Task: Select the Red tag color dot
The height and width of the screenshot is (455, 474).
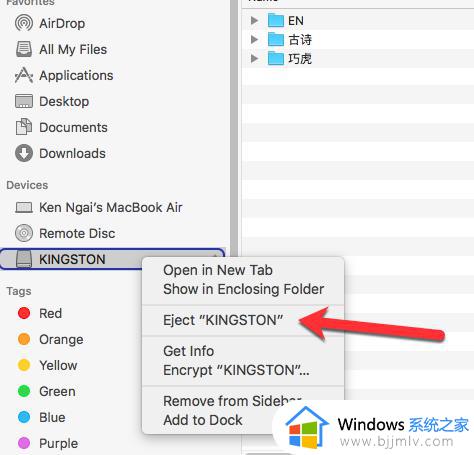Action: click(24, 313)
